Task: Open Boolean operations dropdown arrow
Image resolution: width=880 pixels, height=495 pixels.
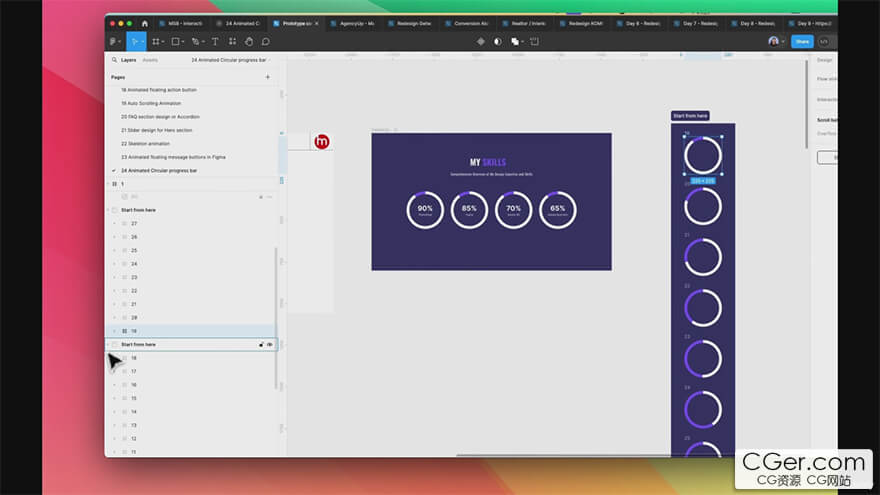Action: point(522,42)
